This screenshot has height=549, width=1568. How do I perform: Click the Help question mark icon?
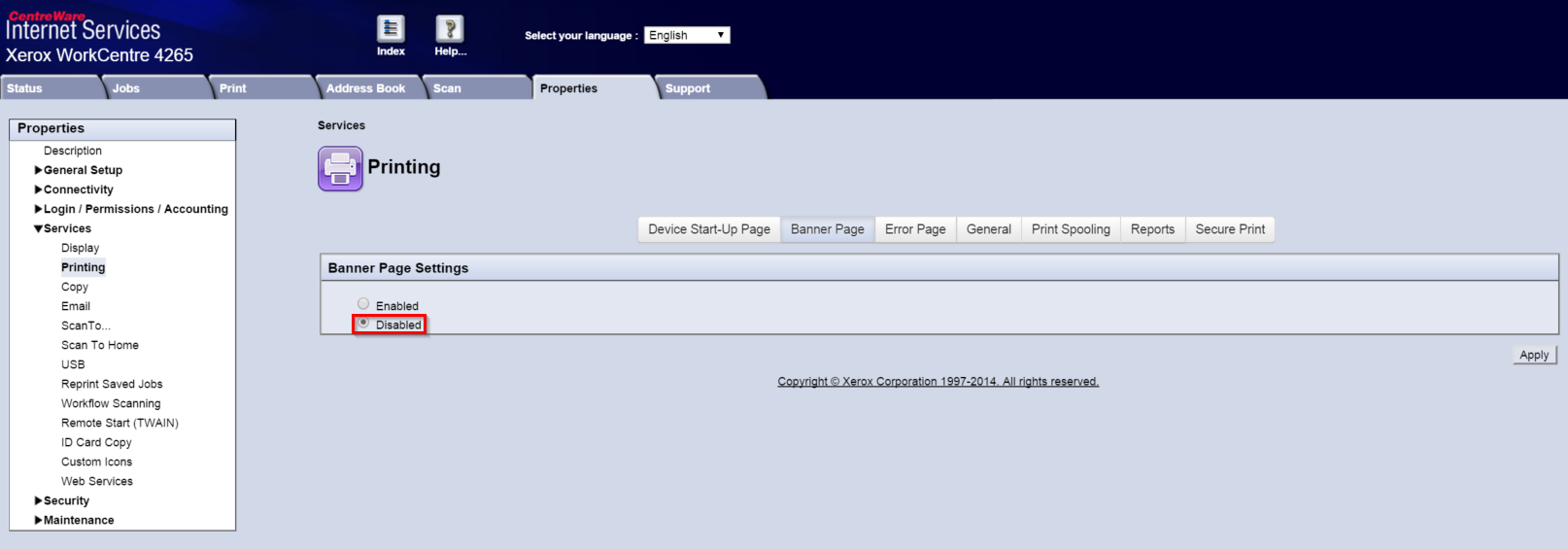[449, 30]
